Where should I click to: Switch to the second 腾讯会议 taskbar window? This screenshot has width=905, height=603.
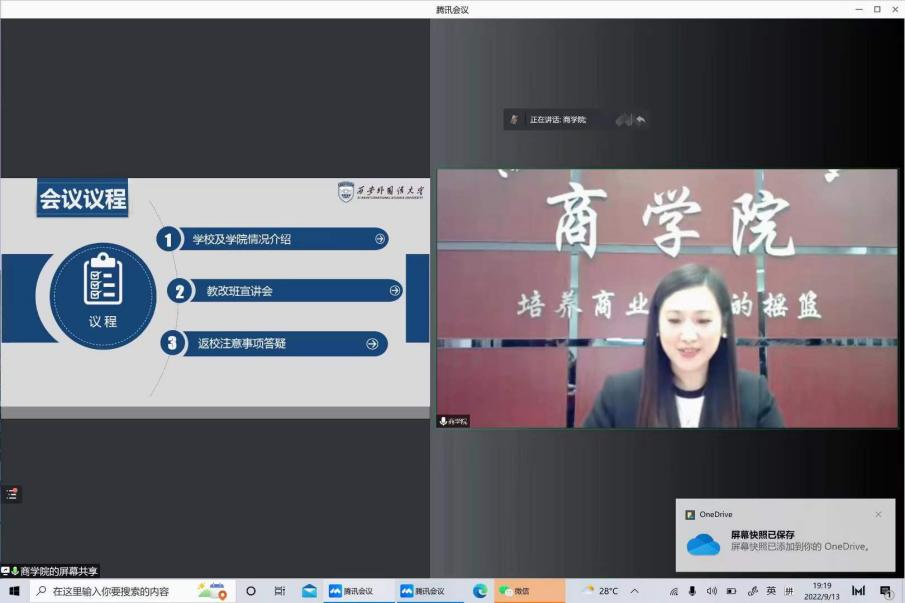(x=423, y=591)
